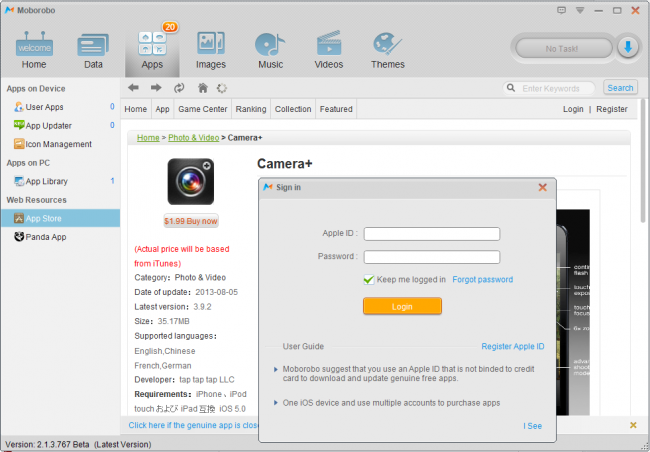Open the Music section

(270, 50)
